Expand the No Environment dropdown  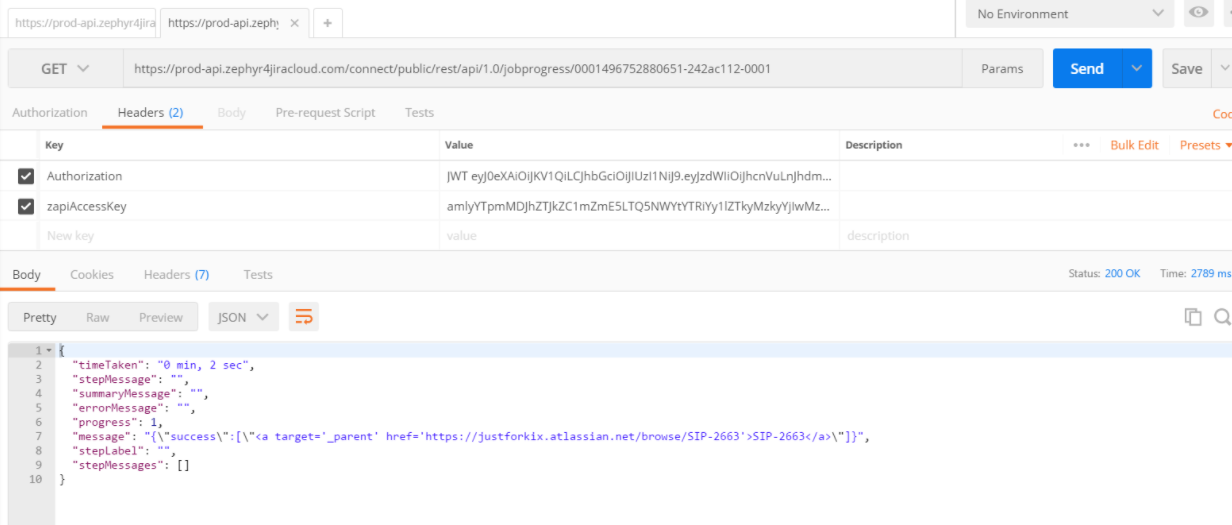click(1069, 14)
